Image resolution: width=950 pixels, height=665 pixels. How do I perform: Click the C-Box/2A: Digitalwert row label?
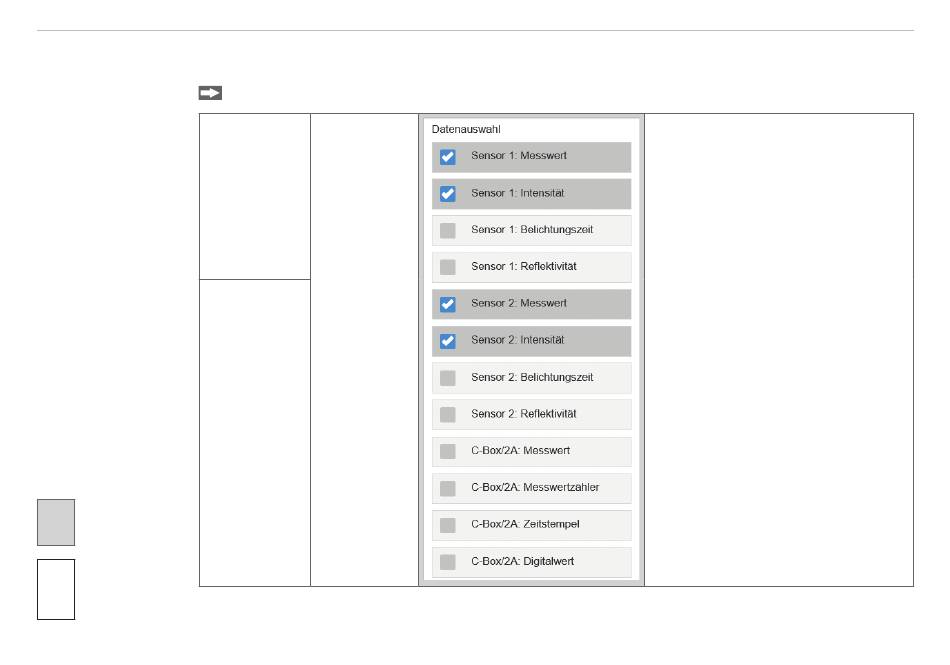[x=523, y=561]
